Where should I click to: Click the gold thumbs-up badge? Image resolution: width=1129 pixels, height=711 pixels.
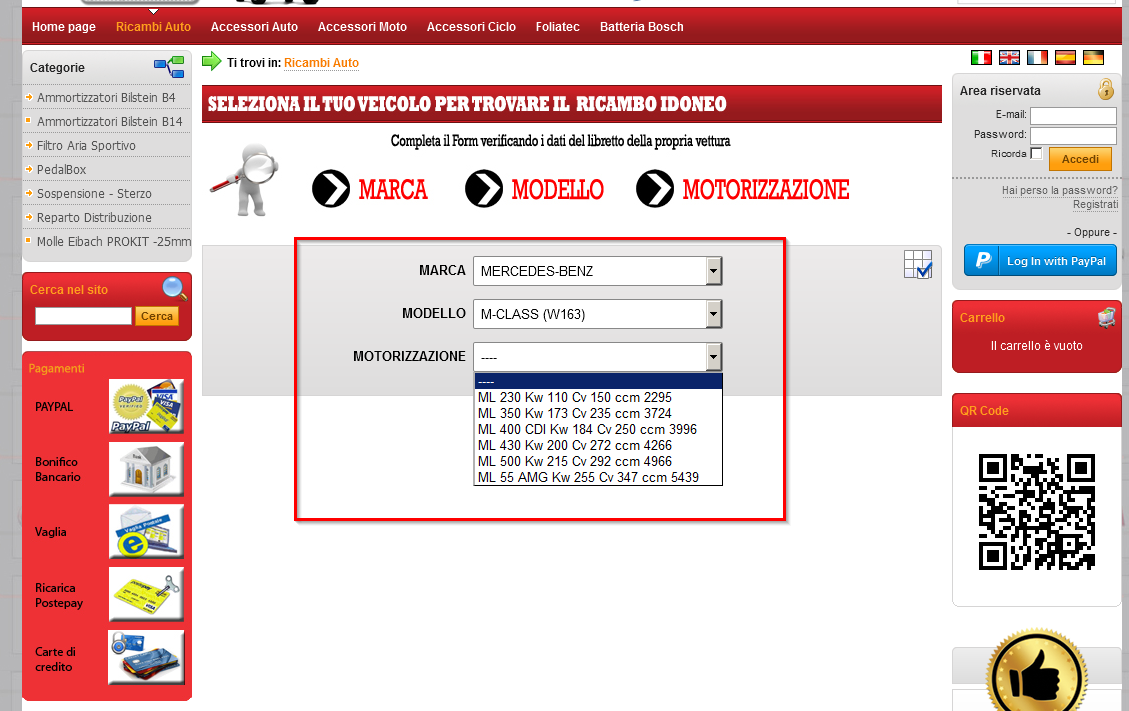pos(1037,671)
